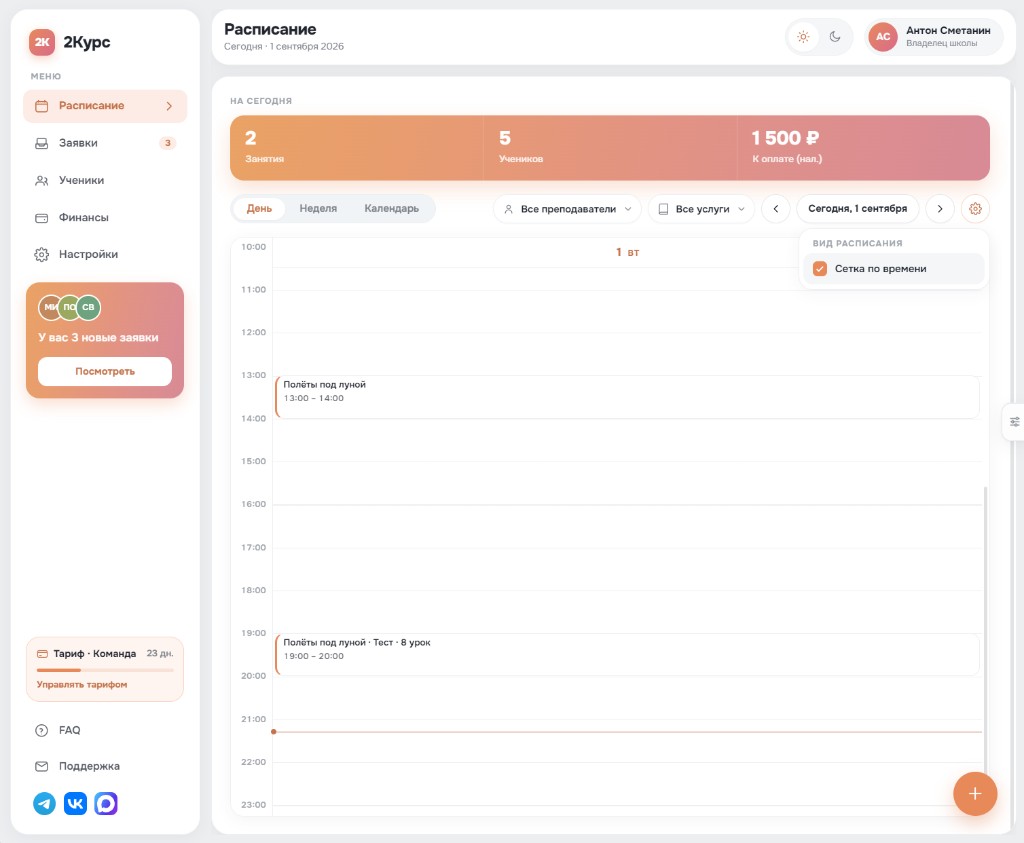1024x843 pixels.
Task: Go to previous day arrow
Action: point(776,209)
